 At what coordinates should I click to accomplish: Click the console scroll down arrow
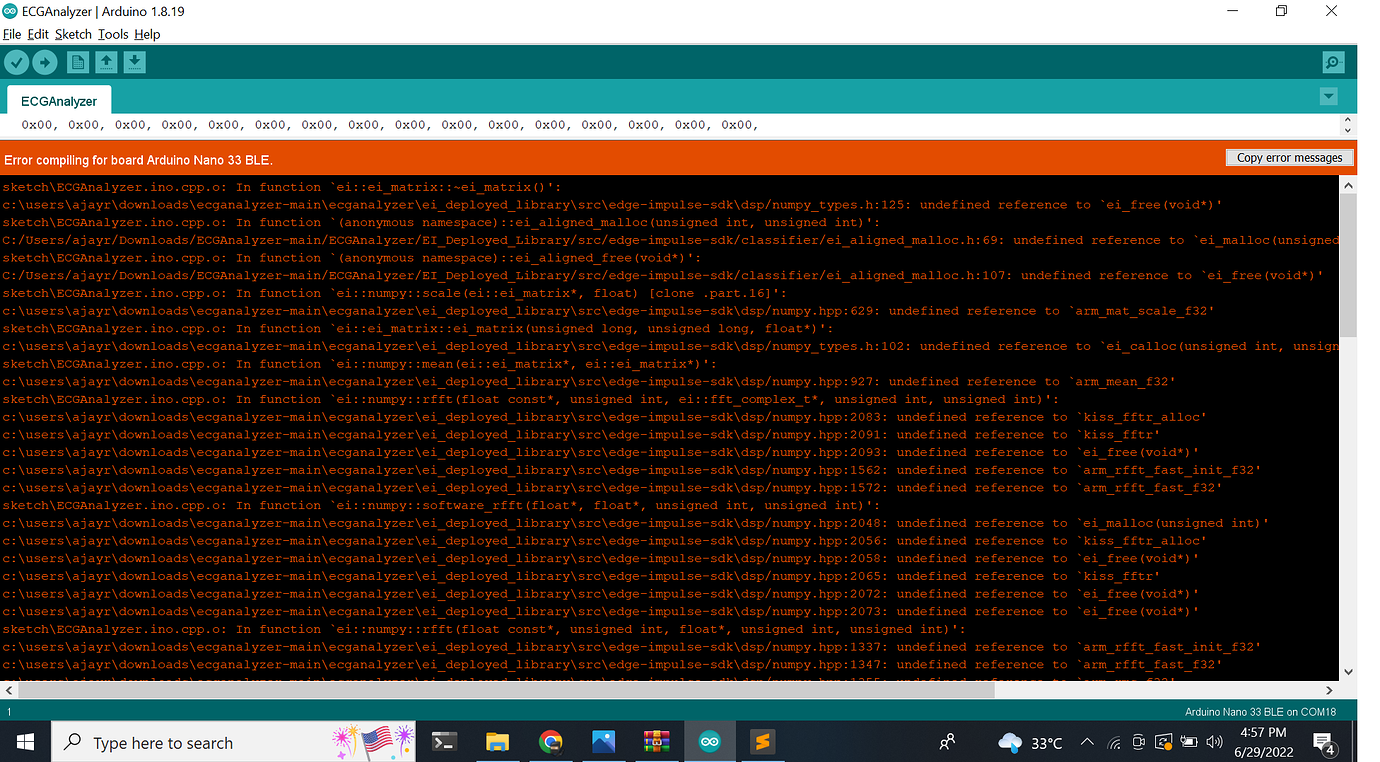click(x=1348, y=672)
